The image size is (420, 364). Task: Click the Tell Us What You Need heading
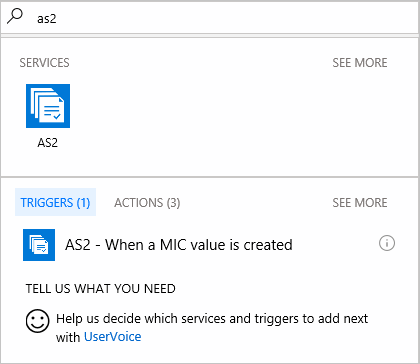point(100,289)
